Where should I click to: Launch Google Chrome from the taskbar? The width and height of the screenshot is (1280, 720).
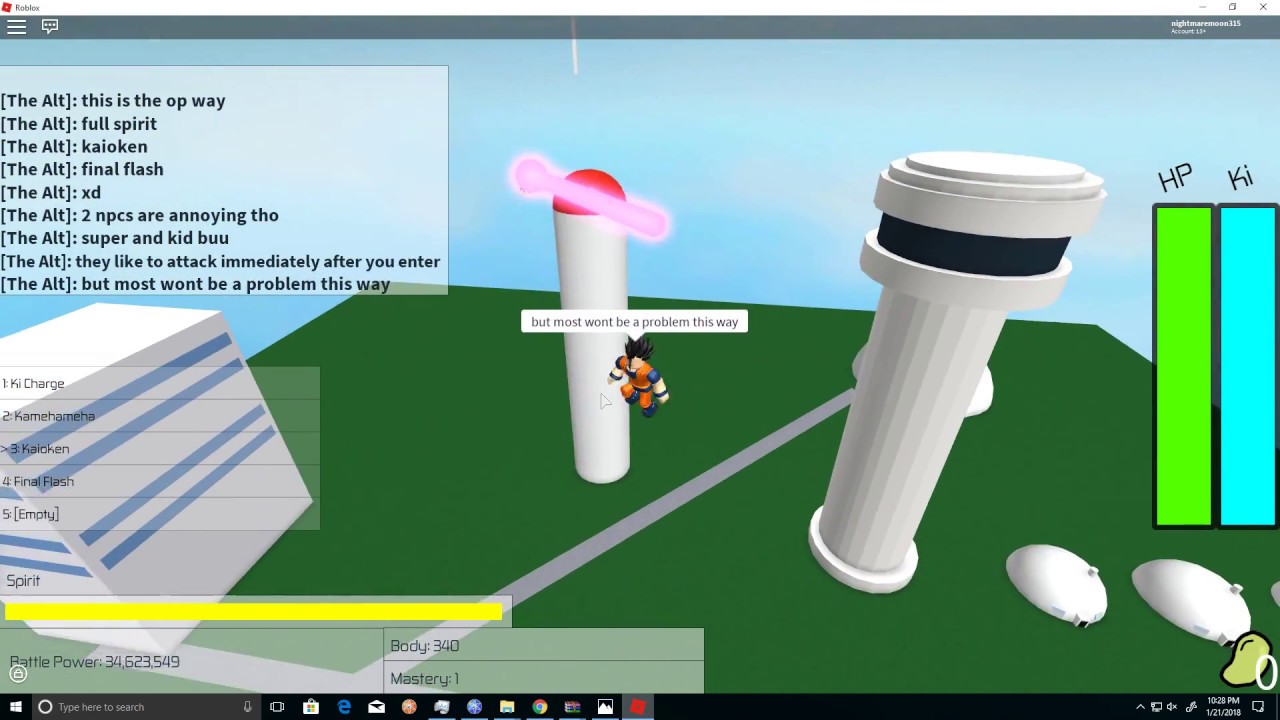tap(540, 707)
